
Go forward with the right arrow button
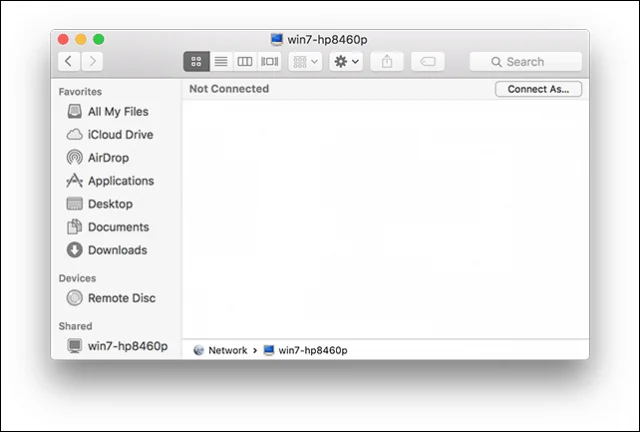[x=92, y=62]
